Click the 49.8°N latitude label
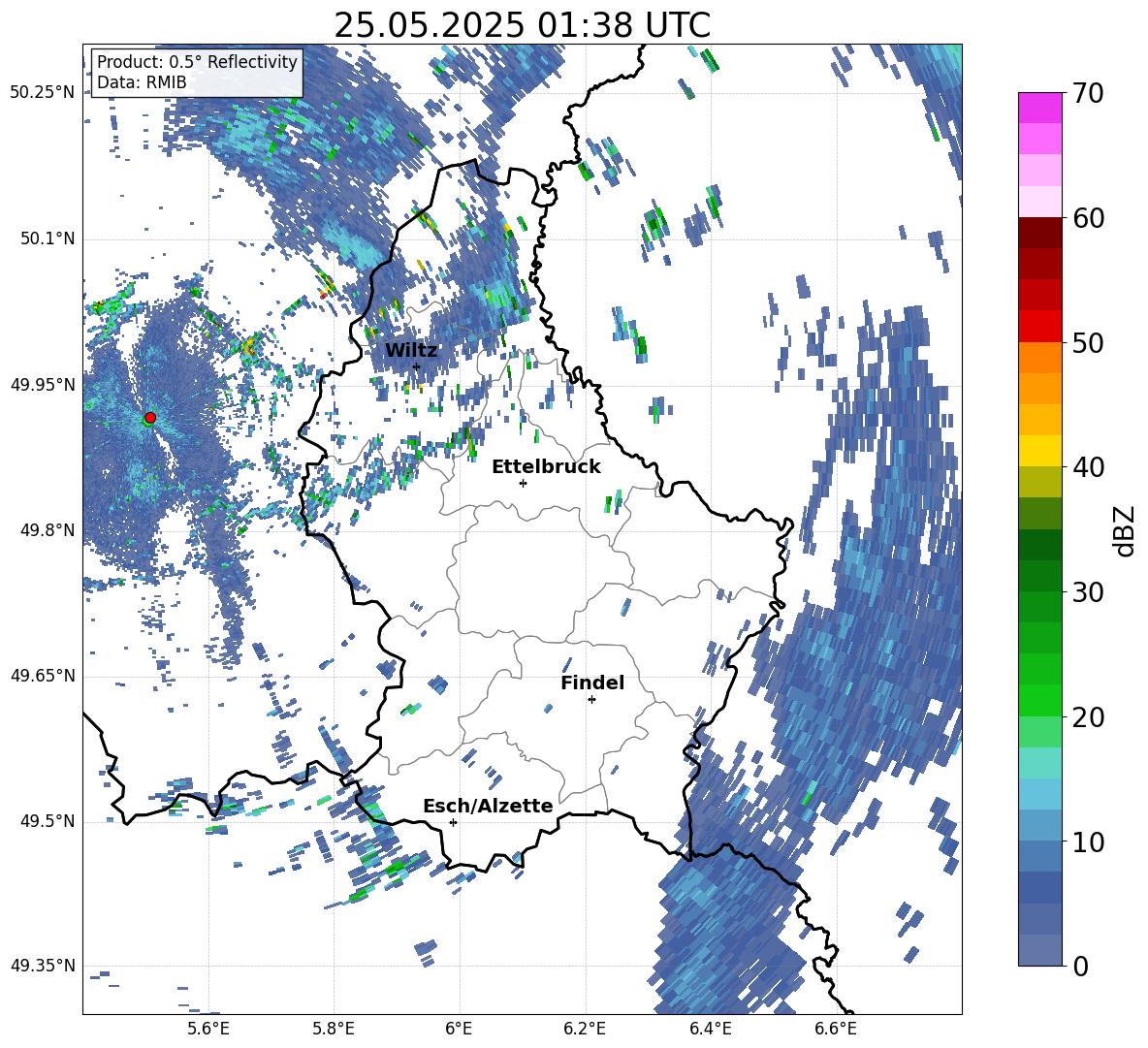The image size is (1148, 1048). click(x=47, y=530)
